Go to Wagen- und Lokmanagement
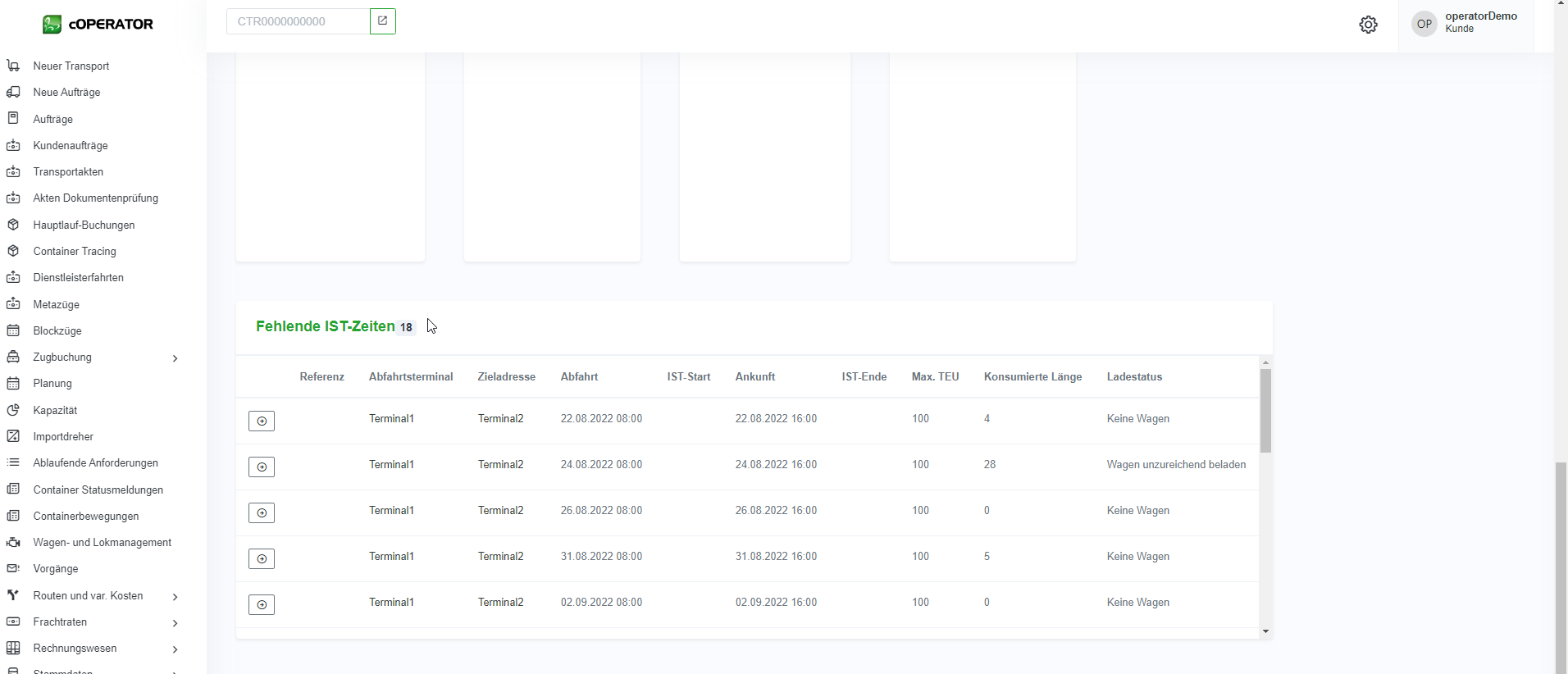Screen dimensions: 1568x674 (102, 542)
